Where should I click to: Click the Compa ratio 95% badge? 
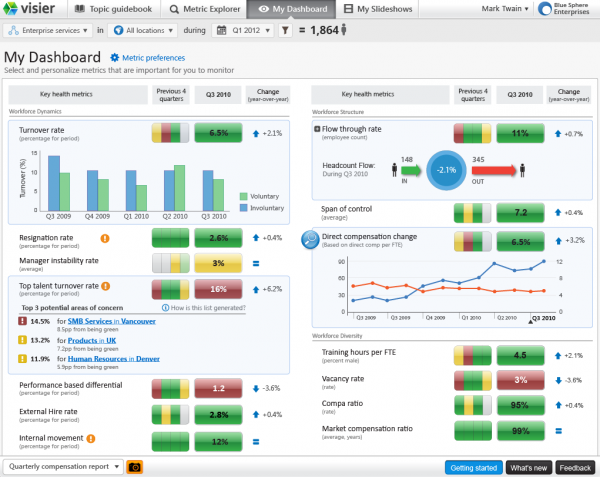coord(520,405)
